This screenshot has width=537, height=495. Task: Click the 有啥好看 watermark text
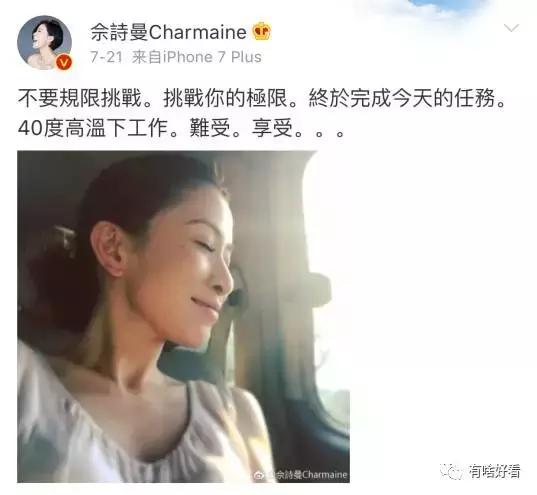pyautogui.click(x=495, y=472)
